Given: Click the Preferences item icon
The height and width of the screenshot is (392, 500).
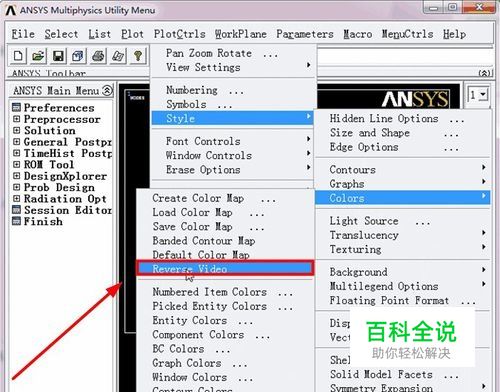Looking at the screenshot, I should click(x=16, y=107).
